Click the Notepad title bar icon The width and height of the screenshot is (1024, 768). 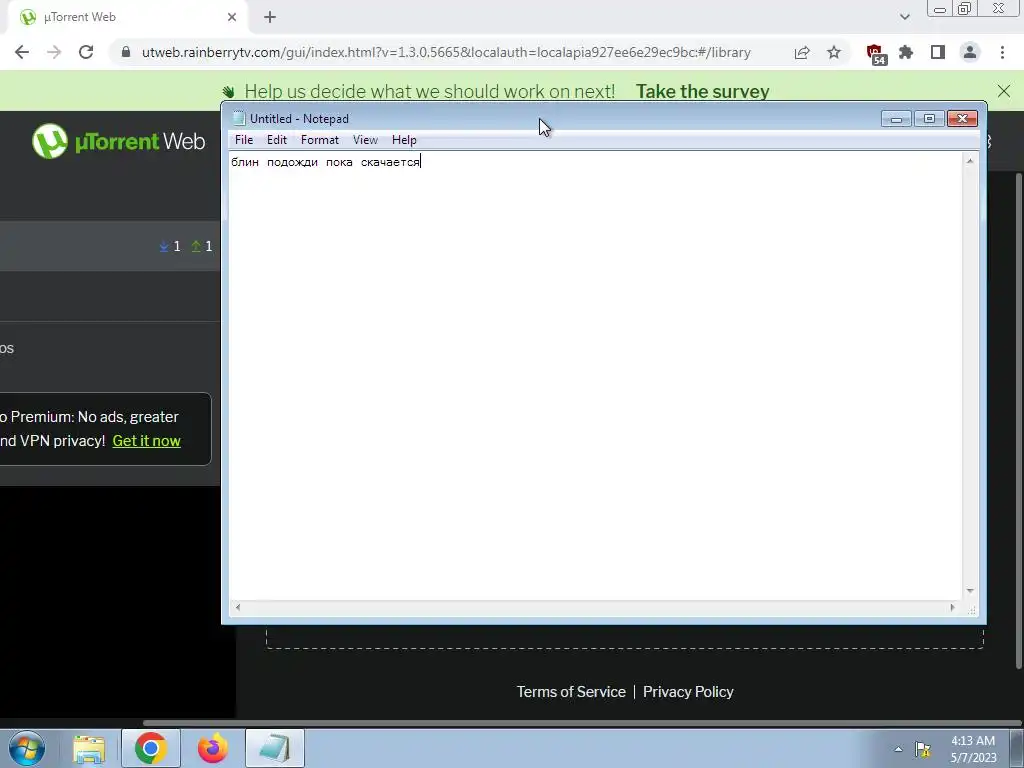pyautogui.click(x=239, y=118)
